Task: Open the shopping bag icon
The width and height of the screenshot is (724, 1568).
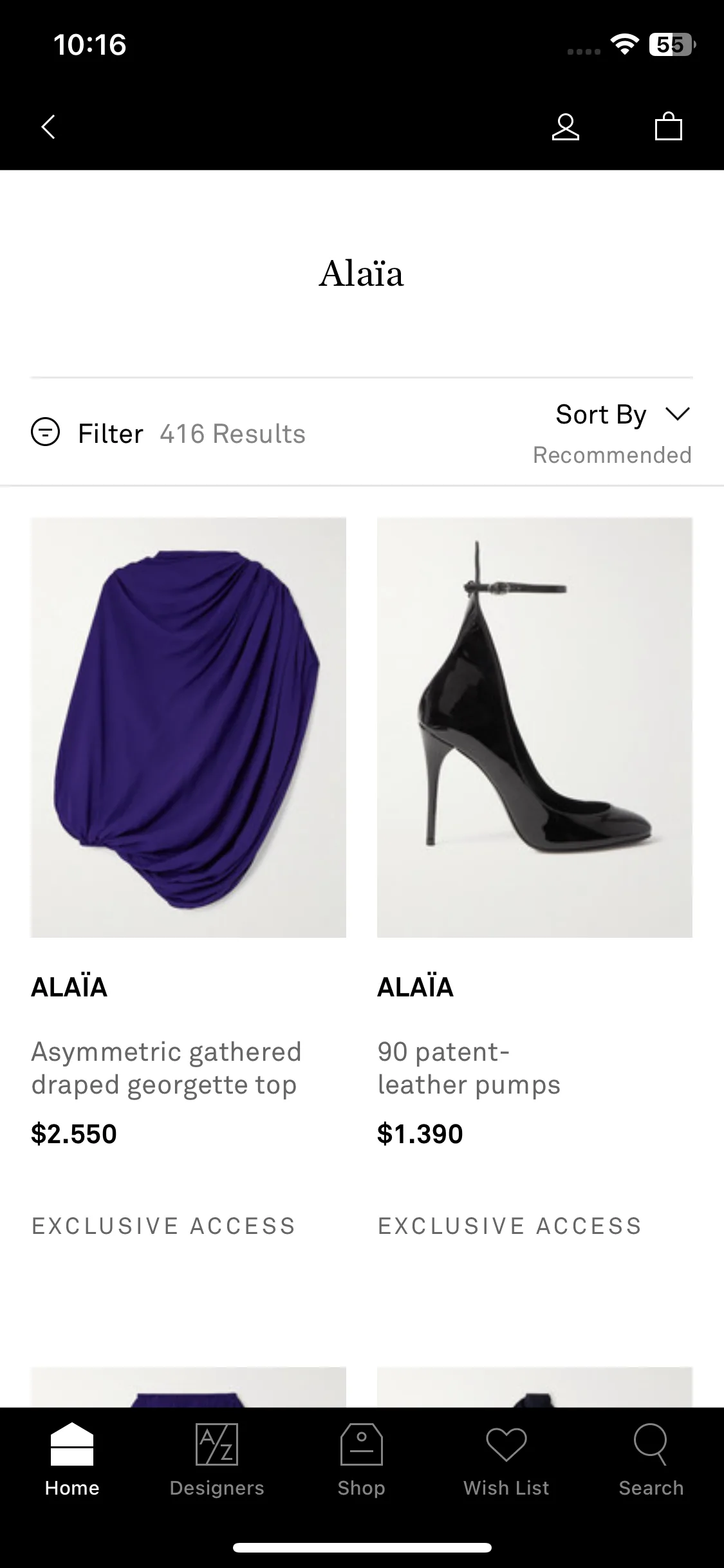Action: [669, 126]
